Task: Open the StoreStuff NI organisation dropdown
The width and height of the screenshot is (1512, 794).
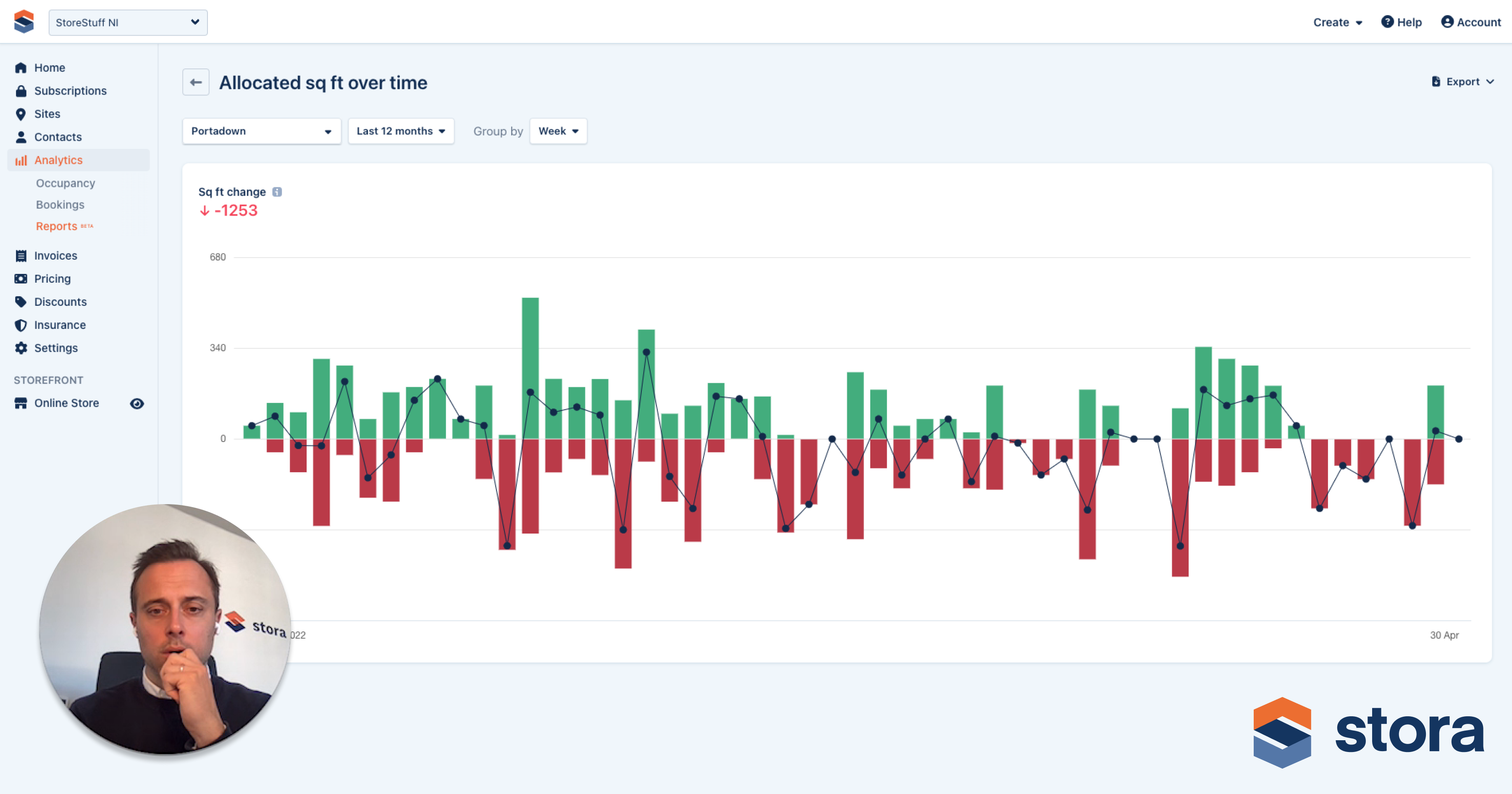Action: 128,22
